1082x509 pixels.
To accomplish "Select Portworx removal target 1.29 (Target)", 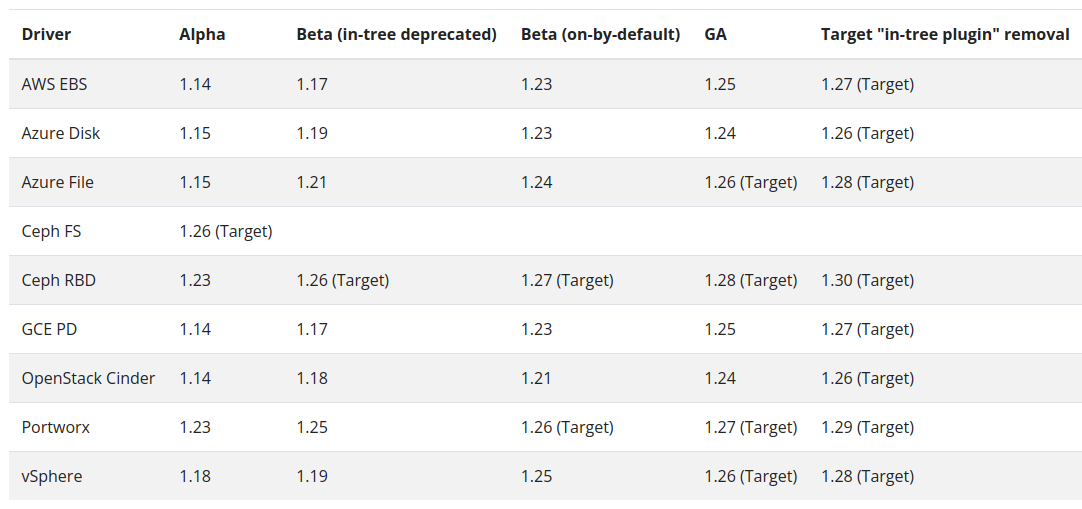I will tap(867, 427).
